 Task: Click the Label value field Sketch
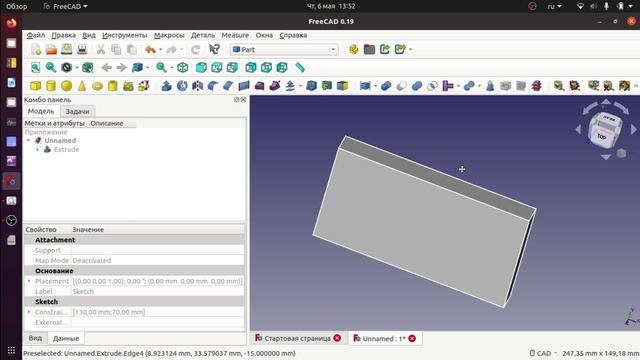[x=158, y=291]
